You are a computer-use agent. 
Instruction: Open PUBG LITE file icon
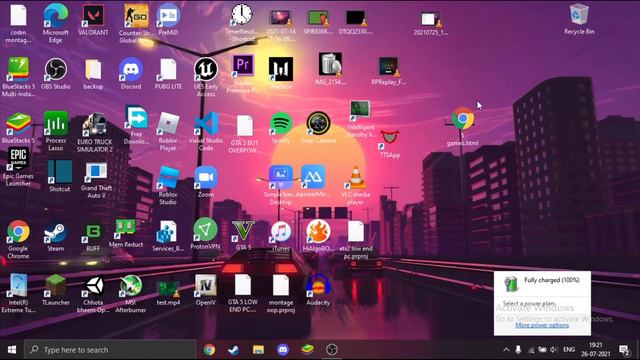168,69
